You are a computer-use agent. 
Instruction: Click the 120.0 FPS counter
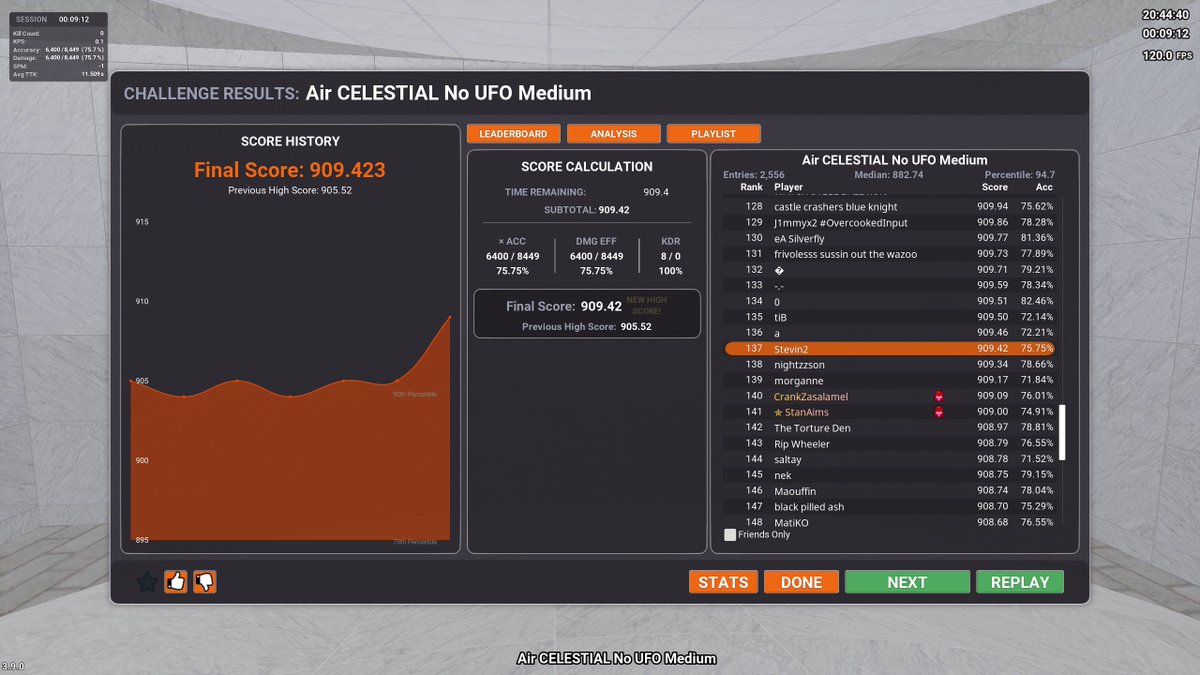pos(1167,56)
